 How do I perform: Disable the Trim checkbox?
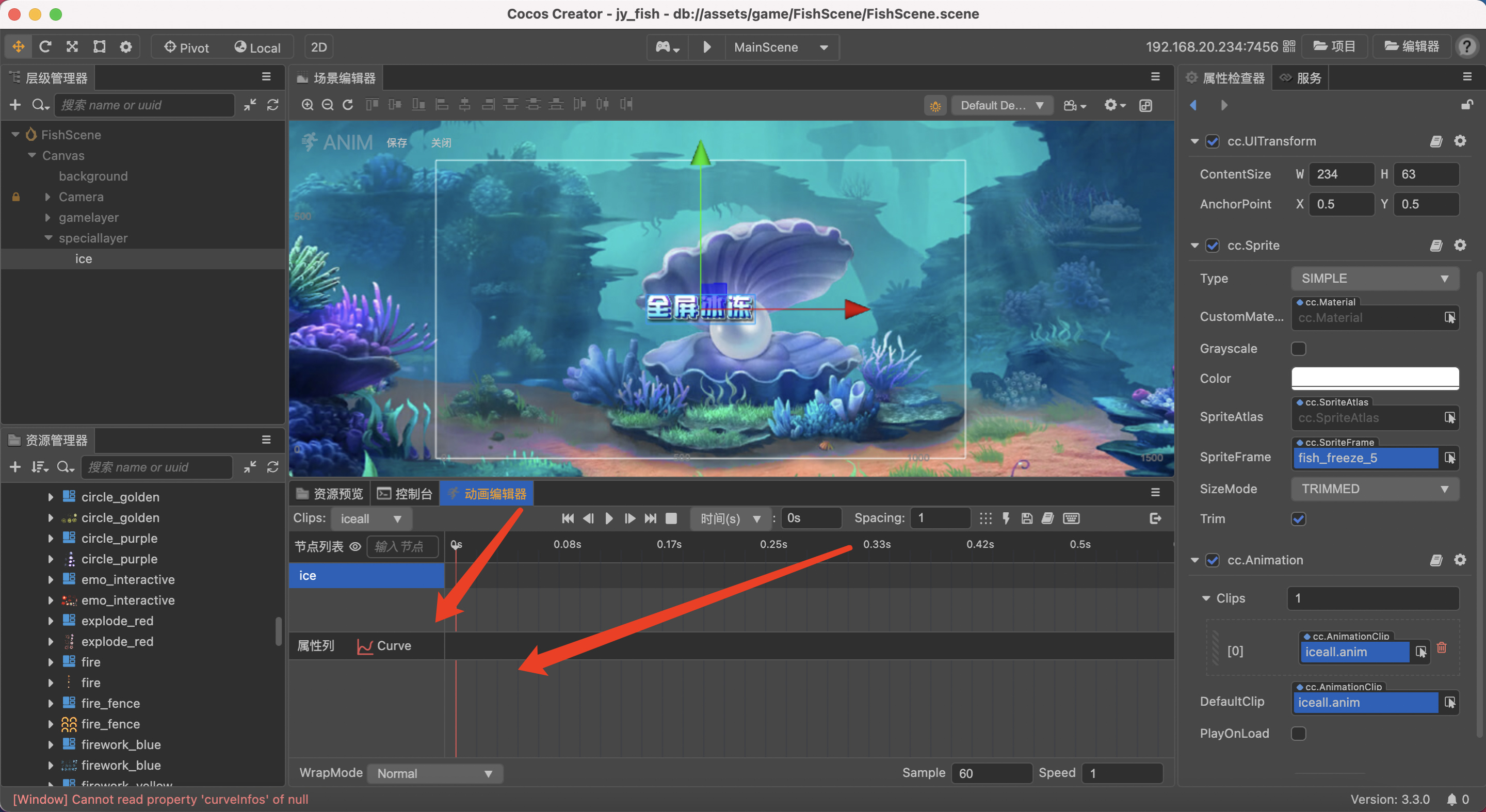click(x=1298, y=518)
